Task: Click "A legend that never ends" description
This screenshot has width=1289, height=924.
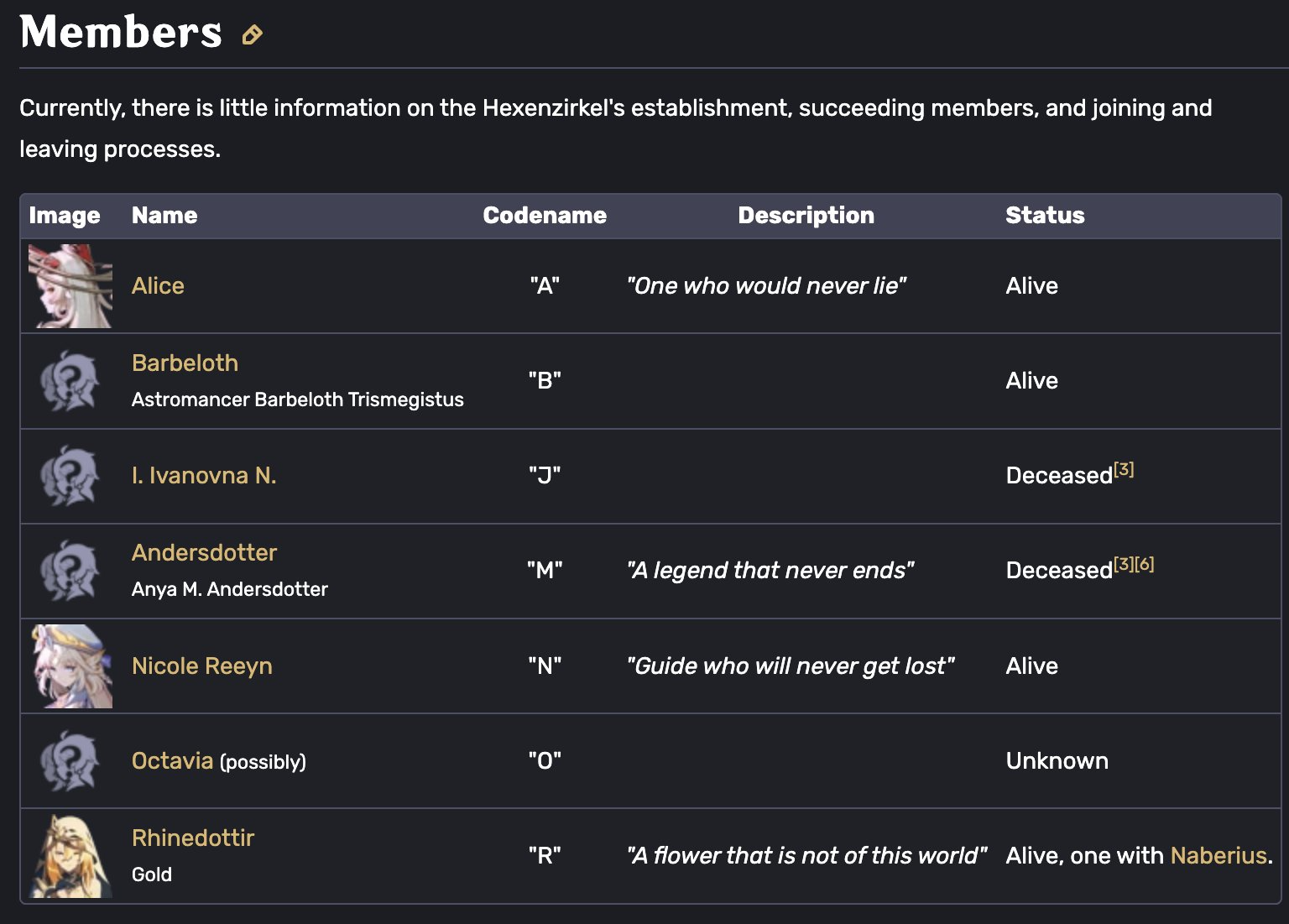Action: [x=770, y=570]
